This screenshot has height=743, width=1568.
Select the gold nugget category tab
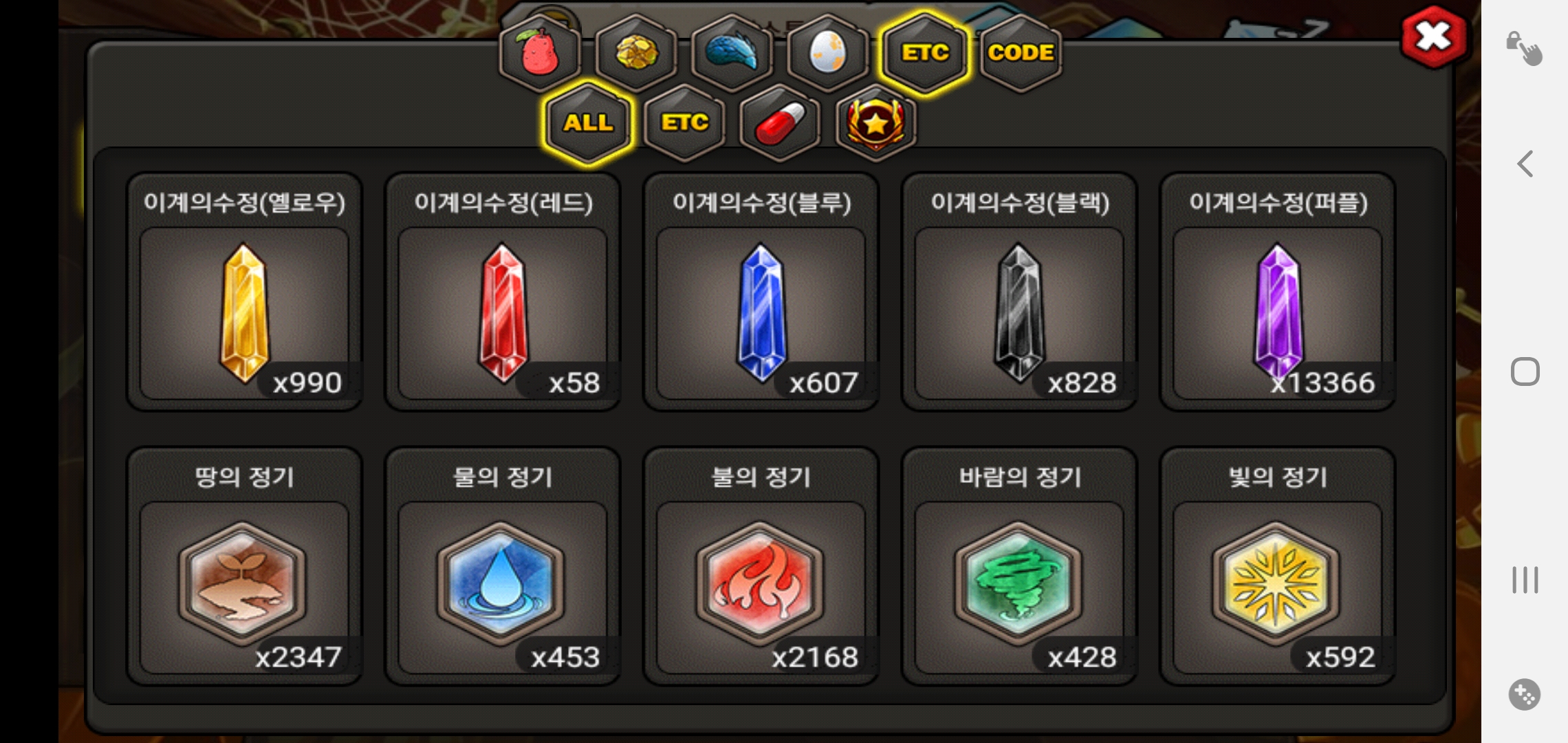tap(636, 52)
